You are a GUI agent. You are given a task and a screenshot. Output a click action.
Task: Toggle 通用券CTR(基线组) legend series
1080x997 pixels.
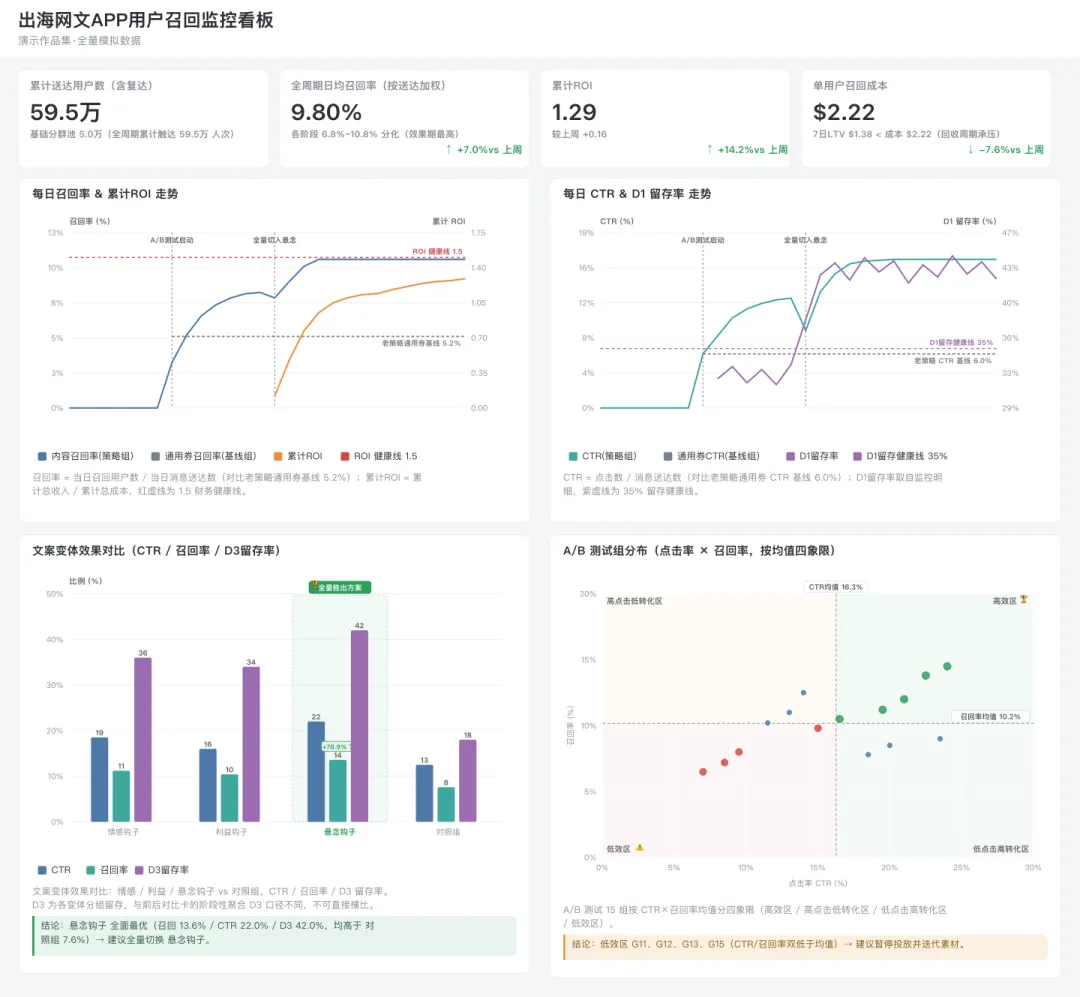point(712,456)
